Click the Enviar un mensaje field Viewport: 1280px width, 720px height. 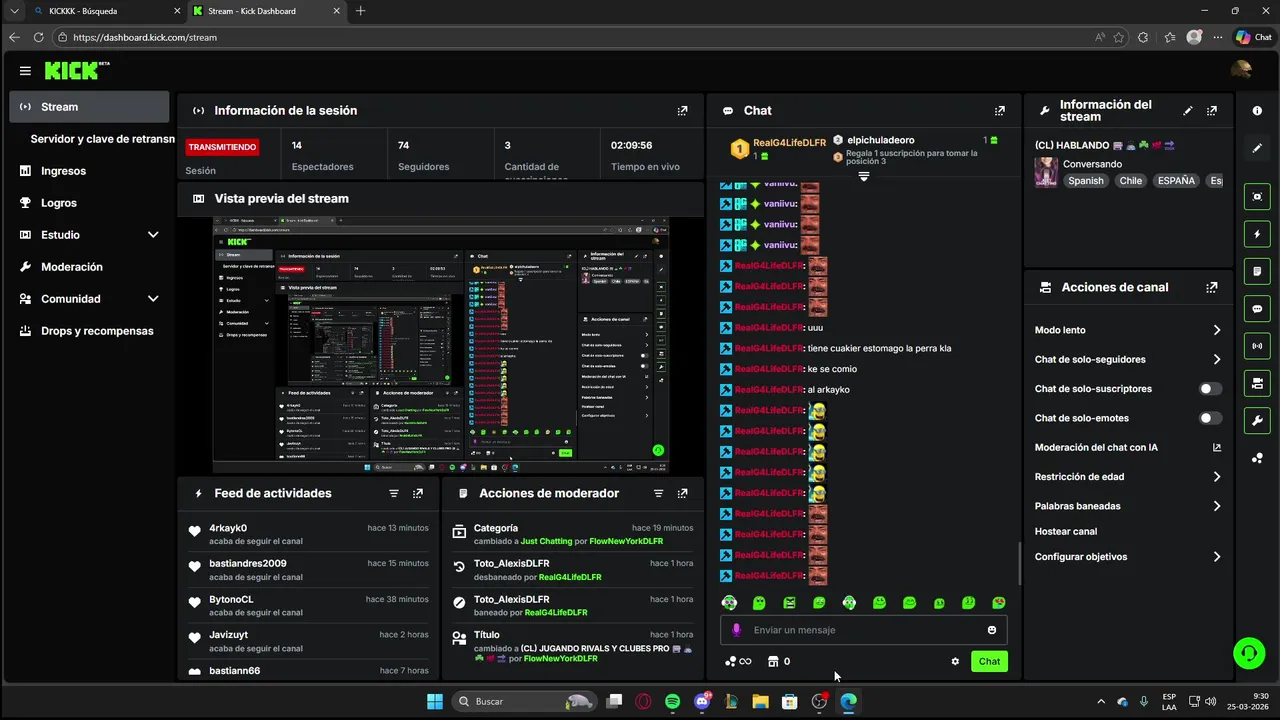click(863, 630)
